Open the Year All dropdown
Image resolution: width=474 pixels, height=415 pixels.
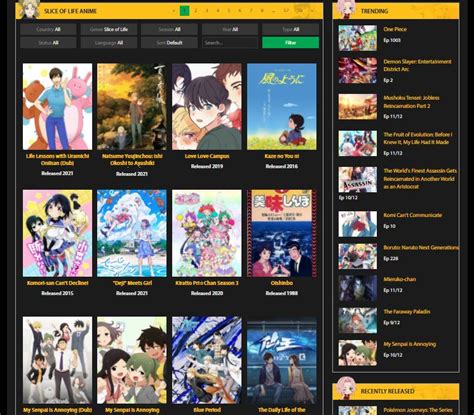(230, 29)
